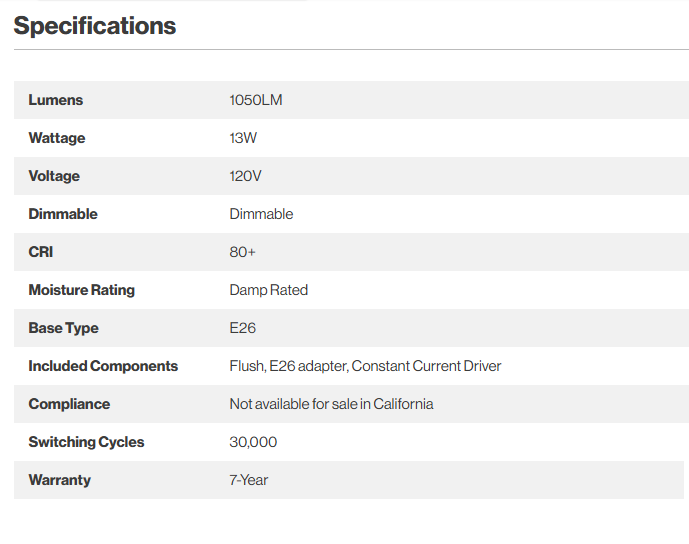Select the Damp Rated value
This screenshot has height=544, width=689.
pos(268,290)
